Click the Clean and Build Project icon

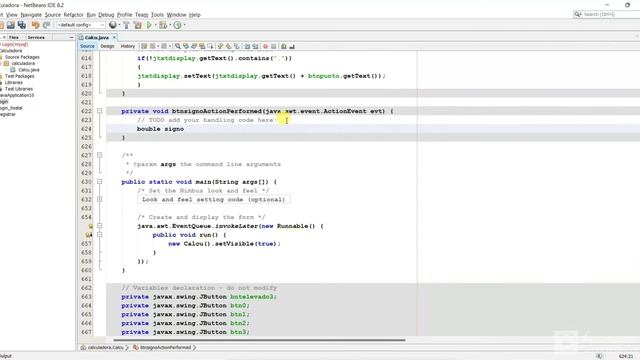point(138,25)
